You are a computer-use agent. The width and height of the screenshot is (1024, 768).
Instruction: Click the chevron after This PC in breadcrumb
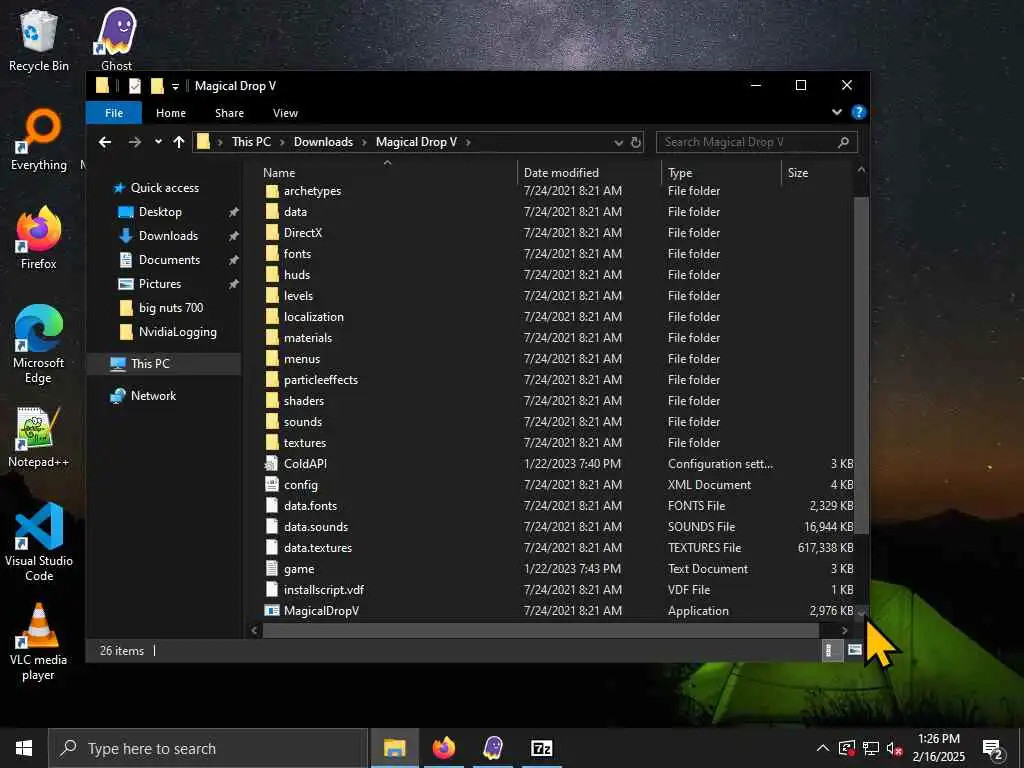click(283, 142)
